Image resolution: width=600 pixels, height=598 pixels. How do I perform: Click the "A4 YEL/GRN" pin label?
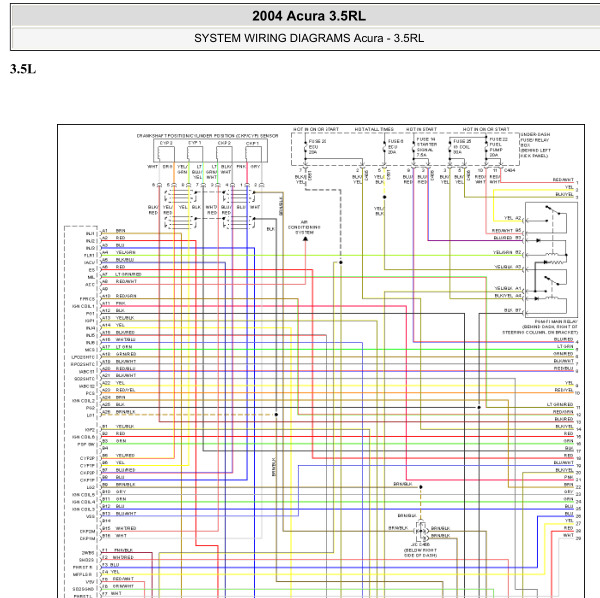pos(119,253)
